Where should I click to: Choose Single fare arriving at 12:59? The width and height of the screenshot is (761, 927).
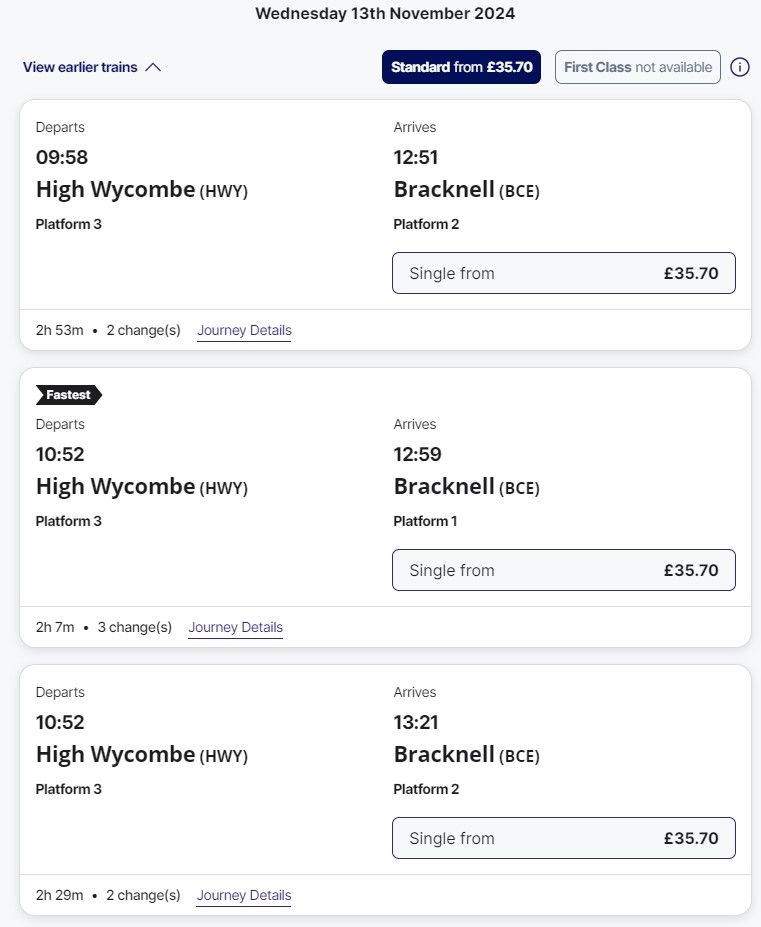tap(563, 570)
